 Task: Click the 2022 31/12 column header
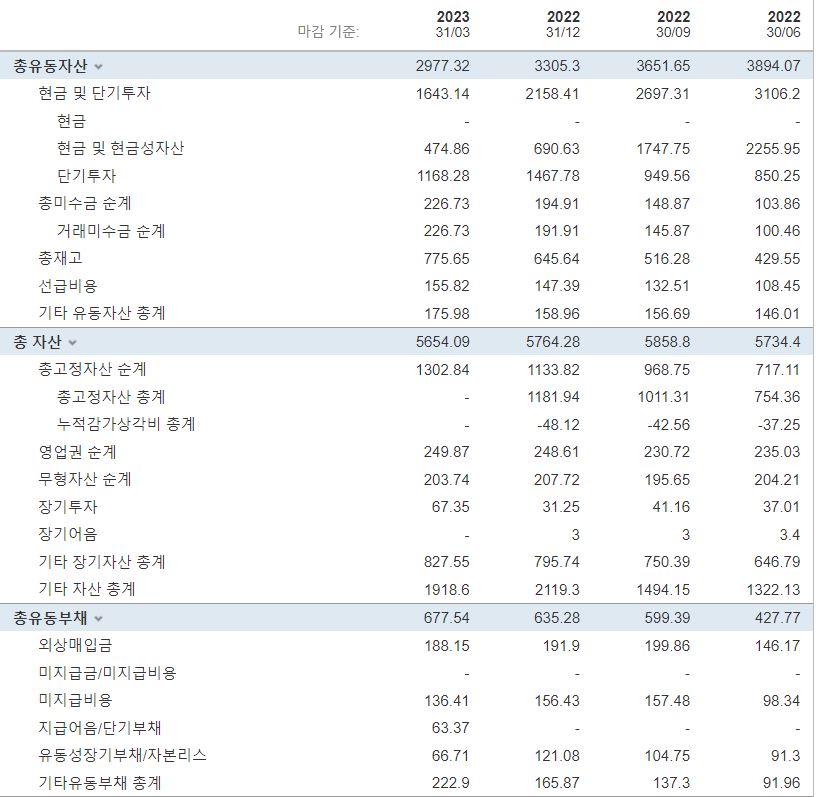point(563,24)
